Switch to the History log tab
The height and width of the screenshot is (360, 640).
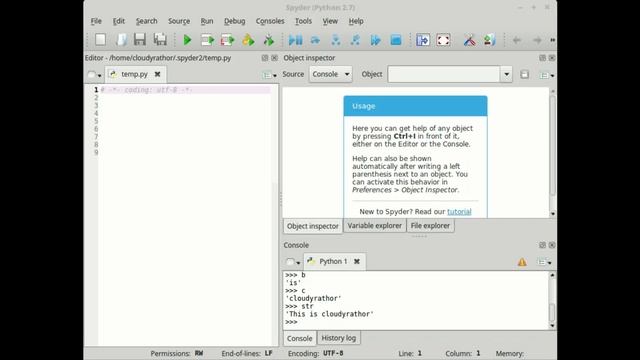(338, 338)
